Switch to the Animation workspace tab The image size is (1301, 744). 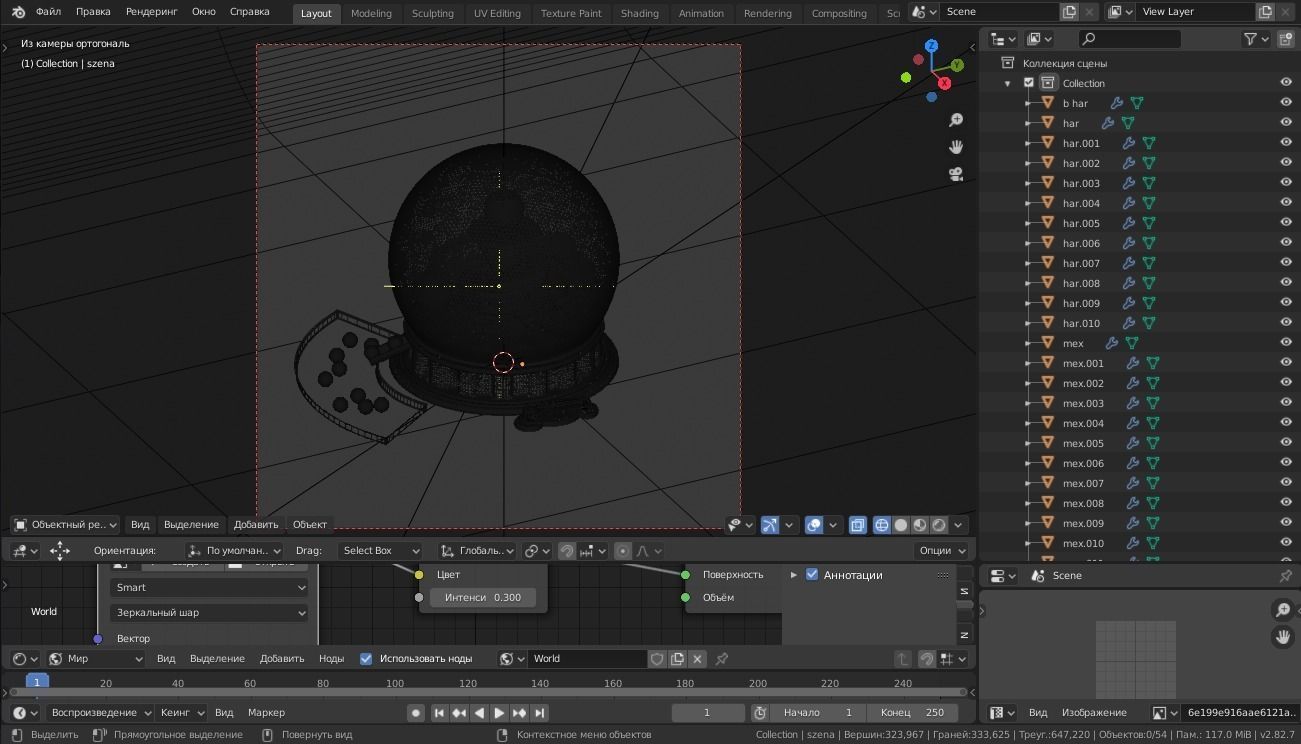pos(701,13)
